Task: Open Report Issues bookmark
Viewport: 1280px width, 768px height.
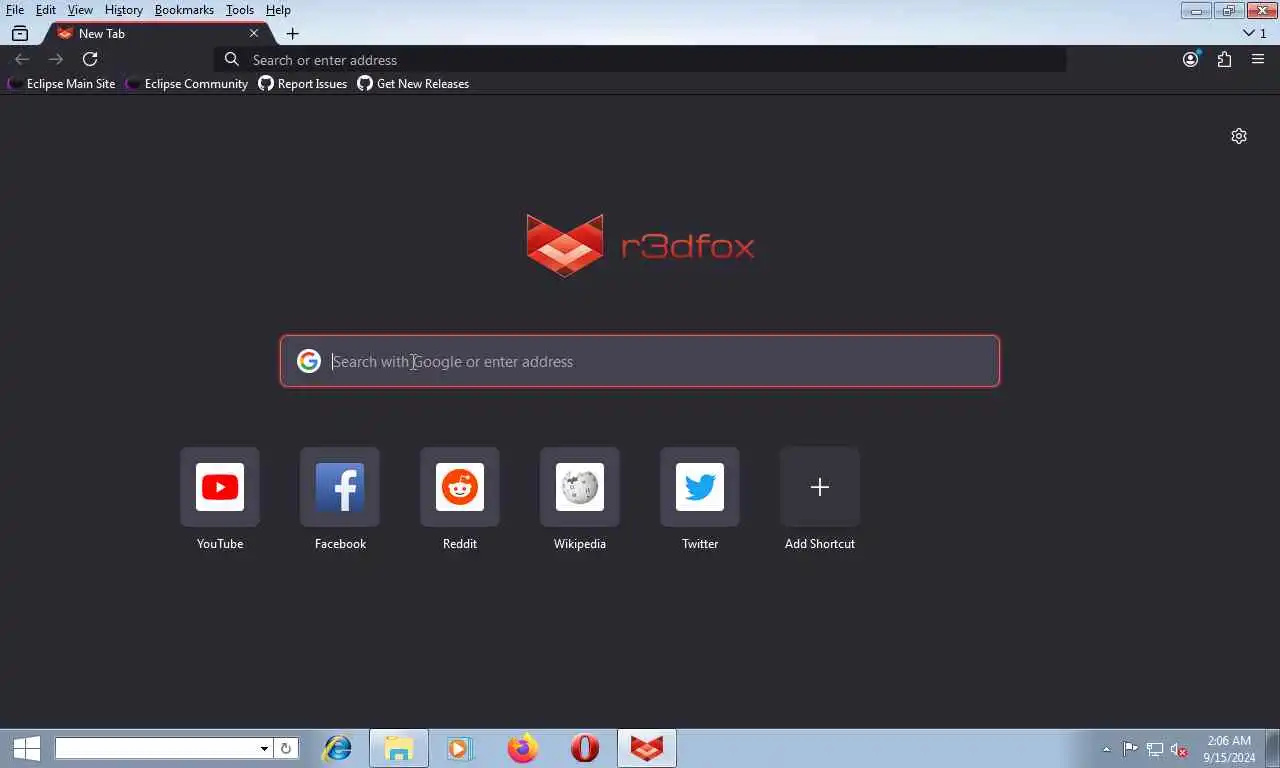Action: (x=303, y=84)
